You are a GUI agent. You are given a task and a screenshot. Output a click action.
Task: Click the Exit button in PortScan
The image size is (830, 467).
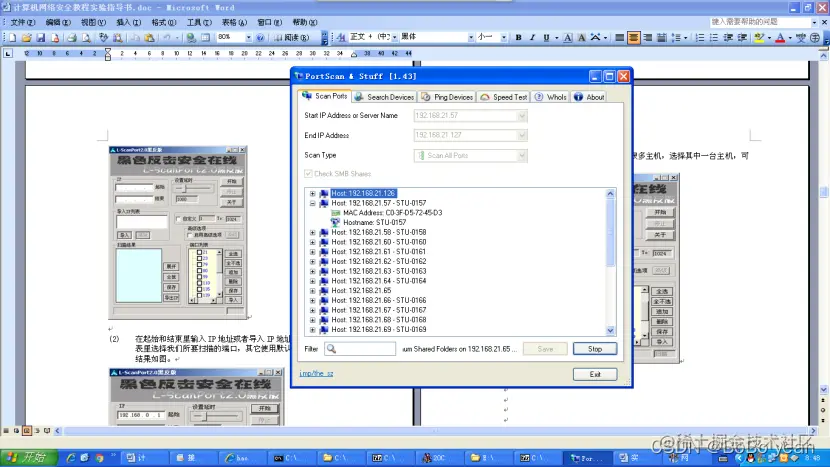[x=595, y=374]
